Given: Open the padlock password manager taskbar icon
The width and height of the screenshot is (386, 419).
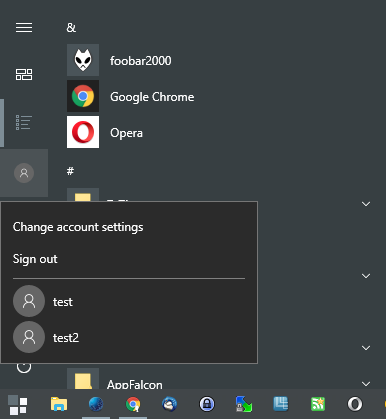Looking at the screenshot, I should [x=207, y=404].
